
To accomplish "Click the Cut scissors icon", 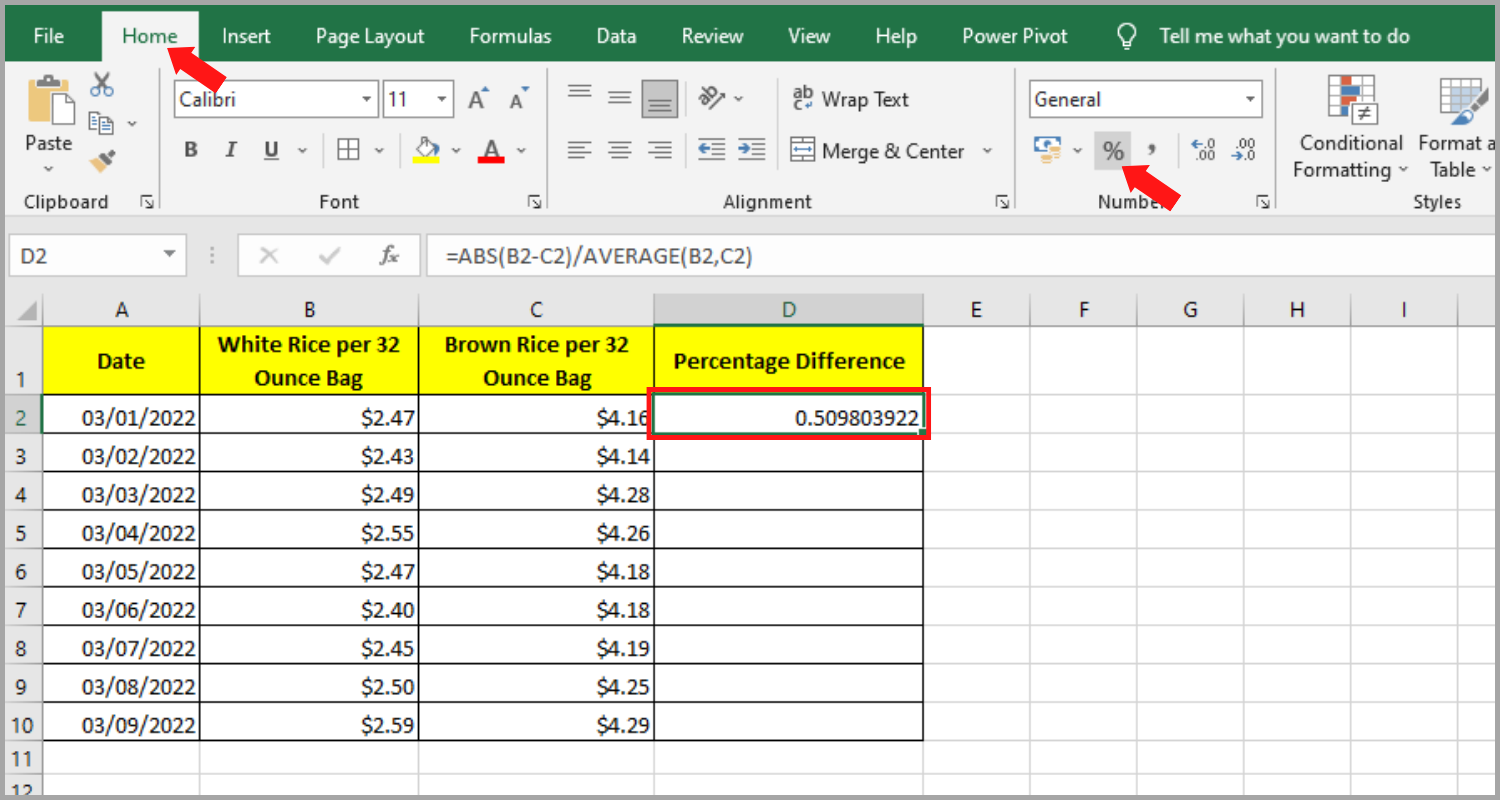I will [101, 84].
